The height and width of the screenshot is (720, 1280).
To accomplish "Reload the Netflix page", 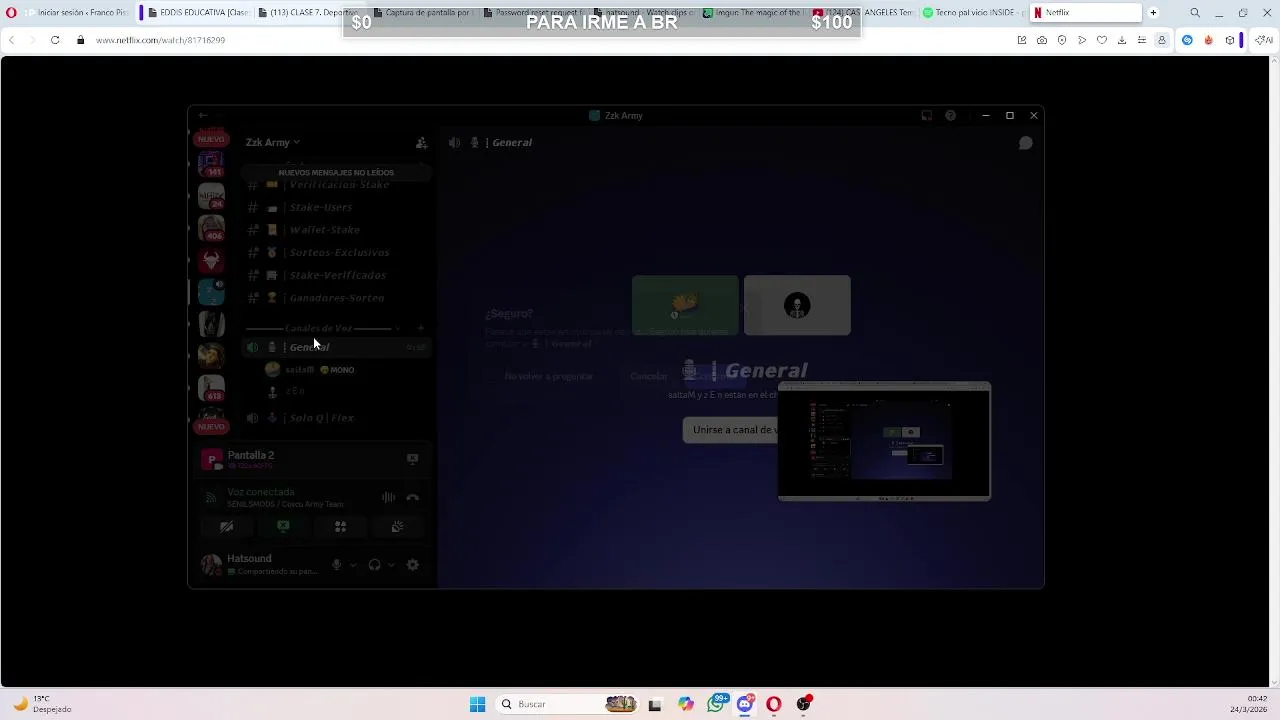I will 55,40.
